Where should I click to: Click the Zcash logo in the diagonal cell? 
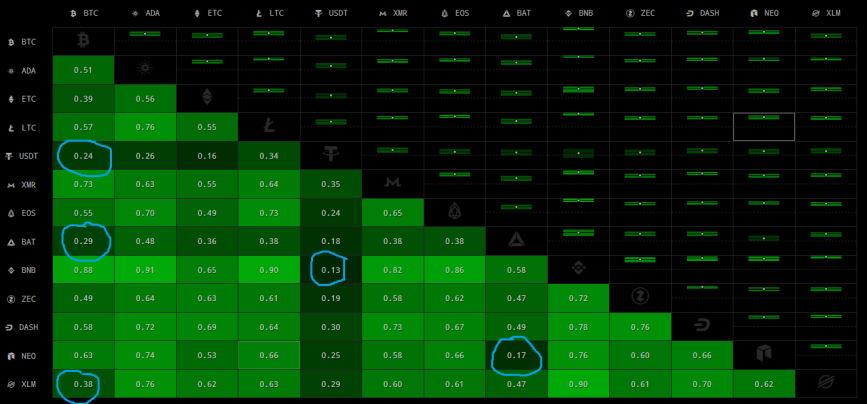640,298
